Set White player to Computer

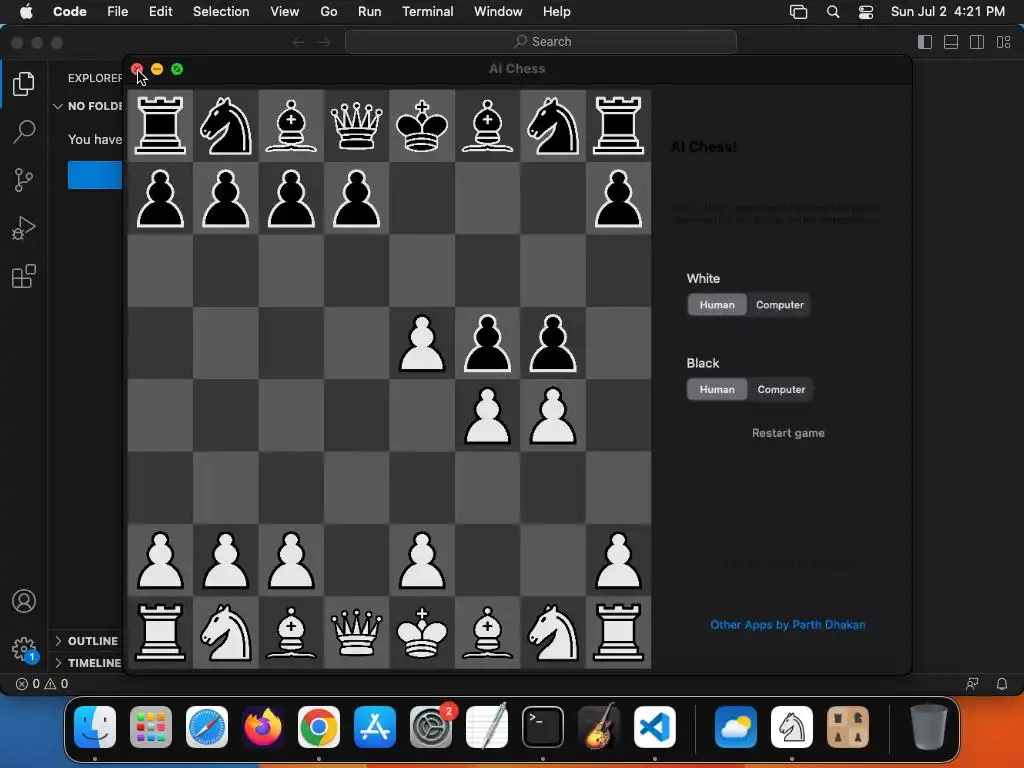(x=780, y=305)
